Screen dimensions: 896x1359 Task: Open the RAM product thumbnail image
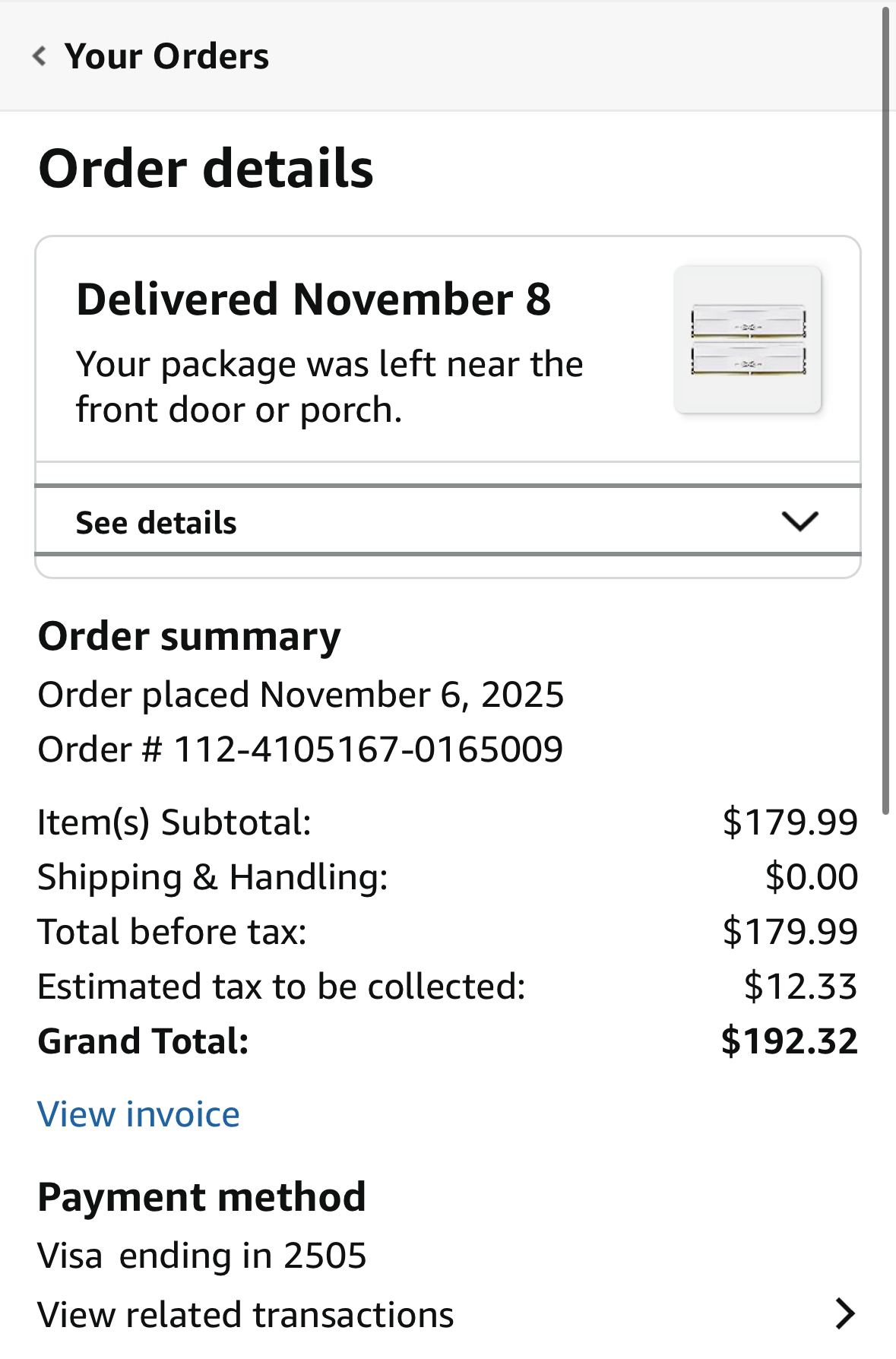click(748, 339)
